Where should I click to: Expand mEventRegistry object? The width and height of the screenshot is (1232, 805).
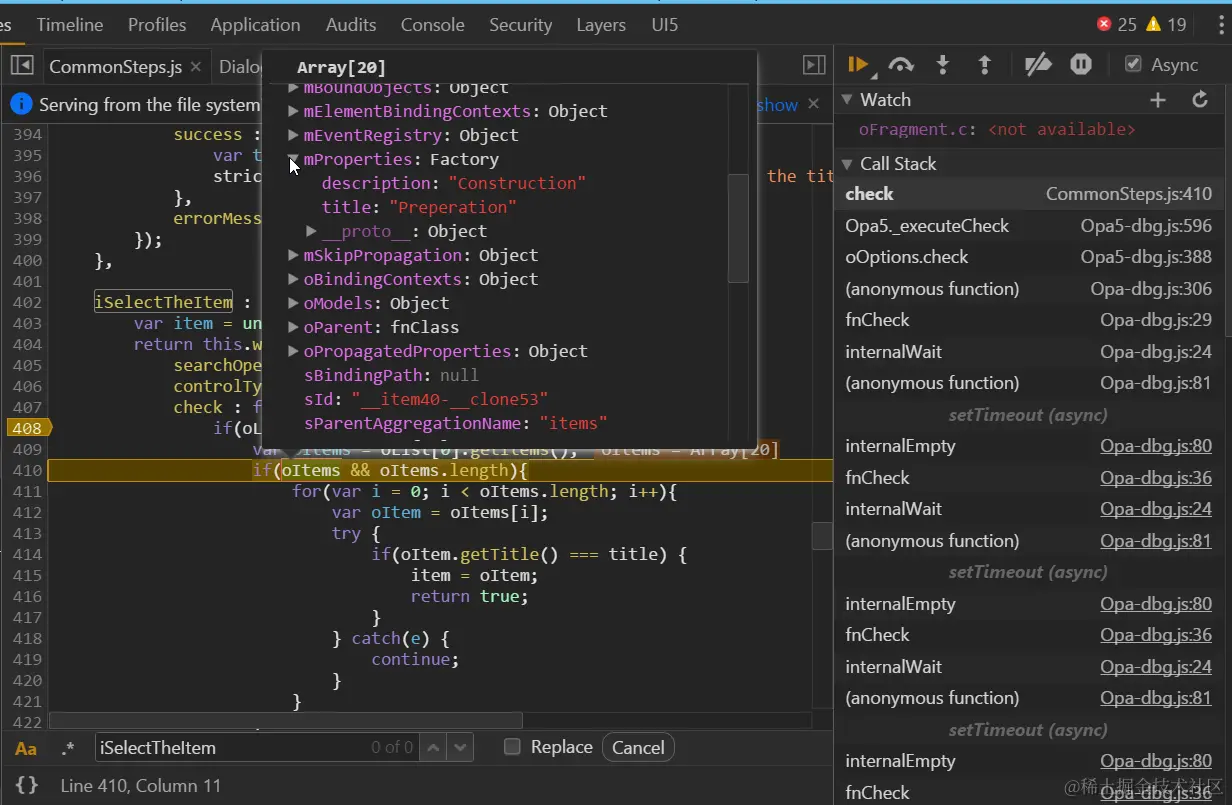293,135
